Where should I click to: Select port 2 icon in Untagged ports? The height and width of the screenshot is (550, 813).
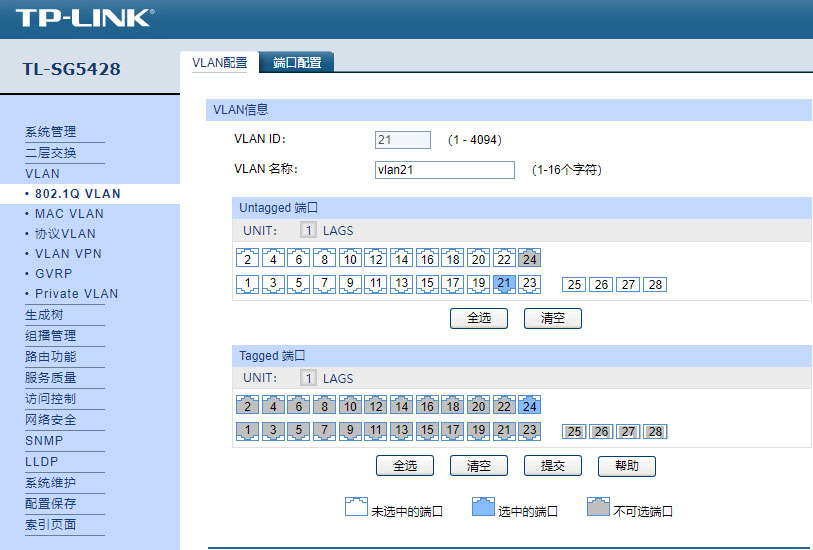pos(246,259)
